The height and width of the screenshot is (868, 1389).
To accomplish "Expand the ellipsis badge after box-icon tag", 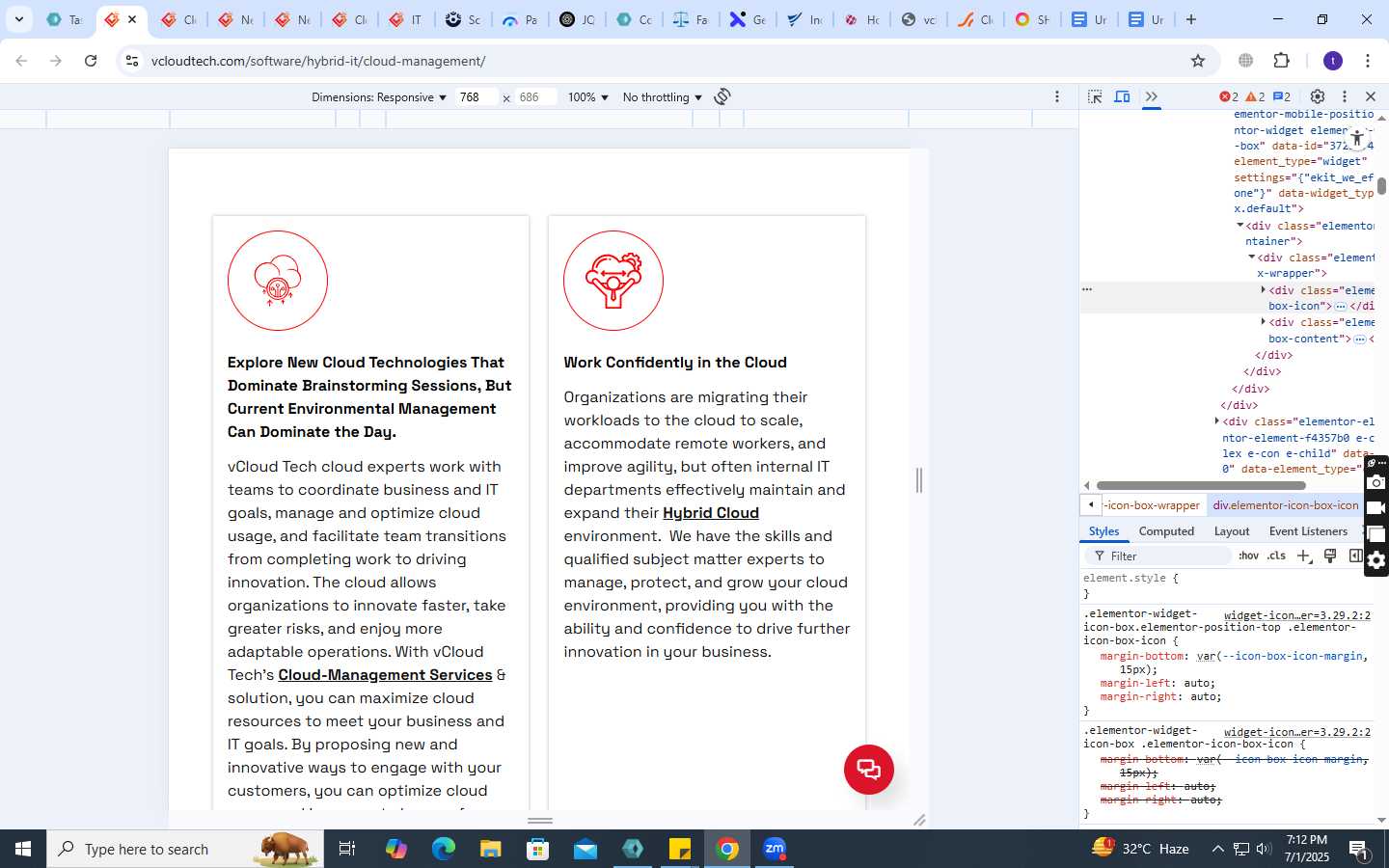I will click(x=1341, y=306).
